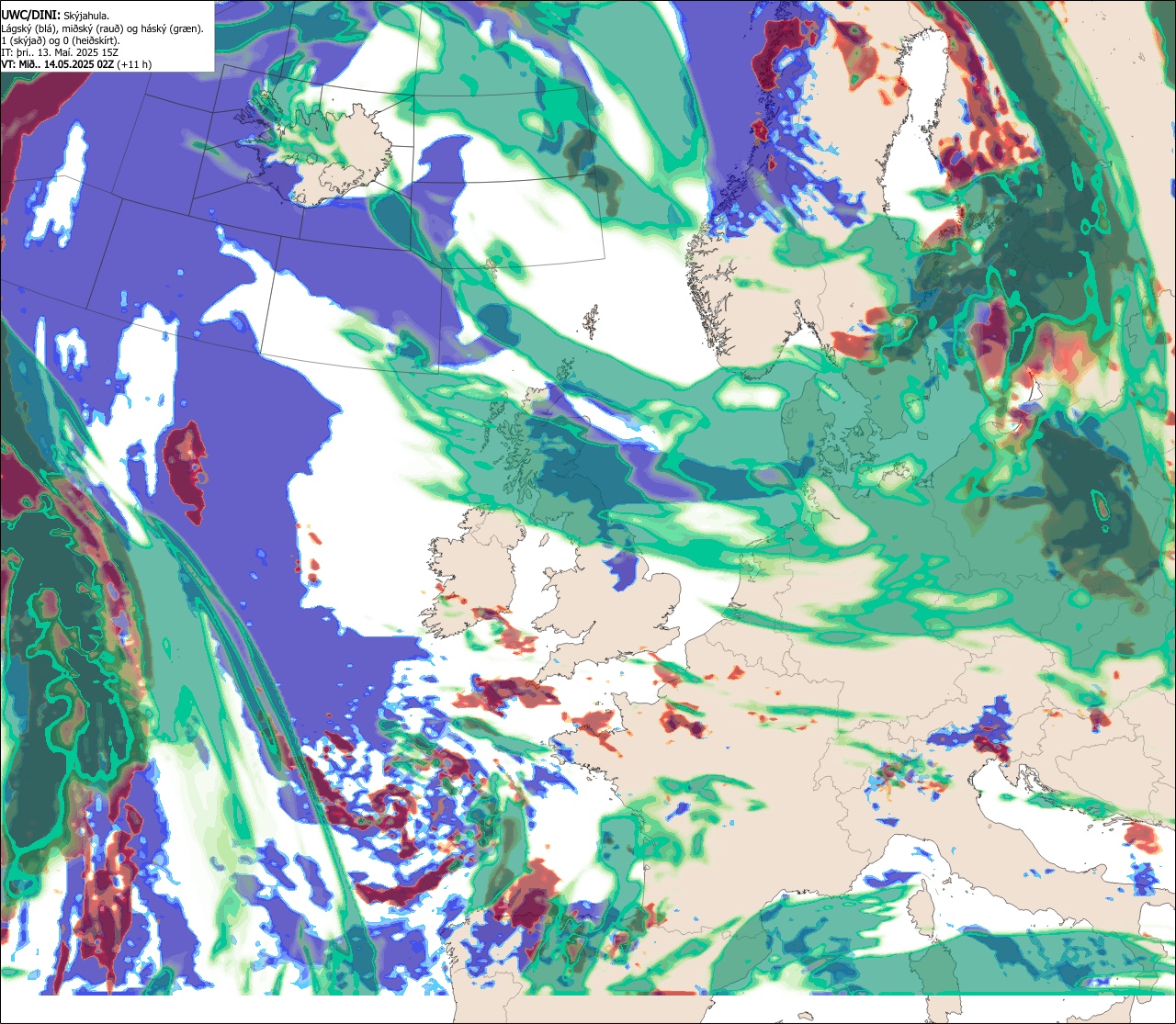Click the 'VT: Mið.. 14.05.2025 02Z (+11 h)' line

76,65
